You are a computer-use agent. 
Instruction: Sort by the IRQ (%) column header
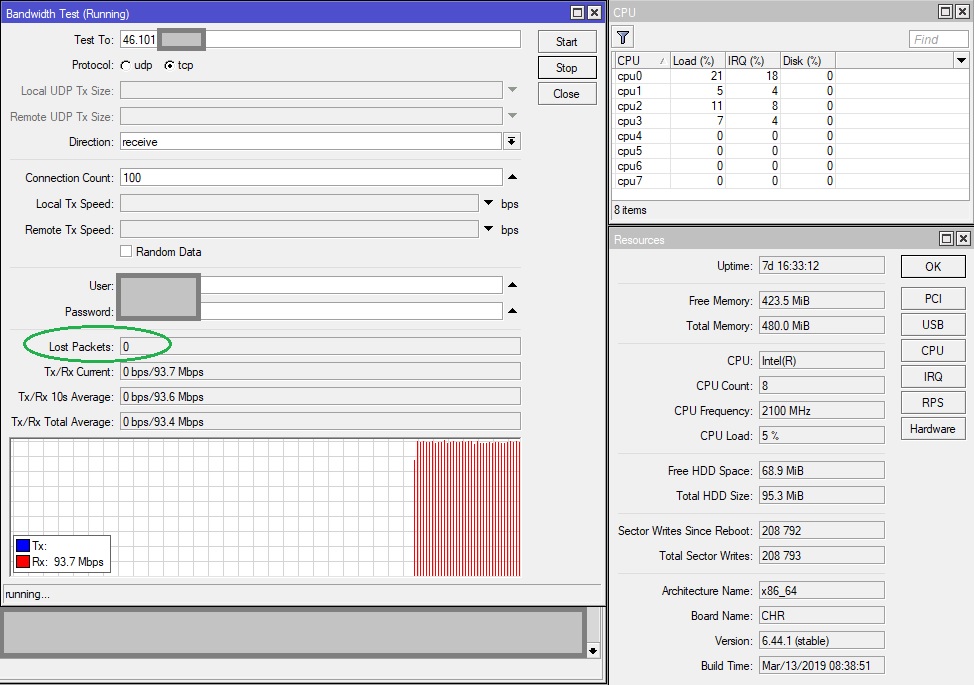pos(752,60)
